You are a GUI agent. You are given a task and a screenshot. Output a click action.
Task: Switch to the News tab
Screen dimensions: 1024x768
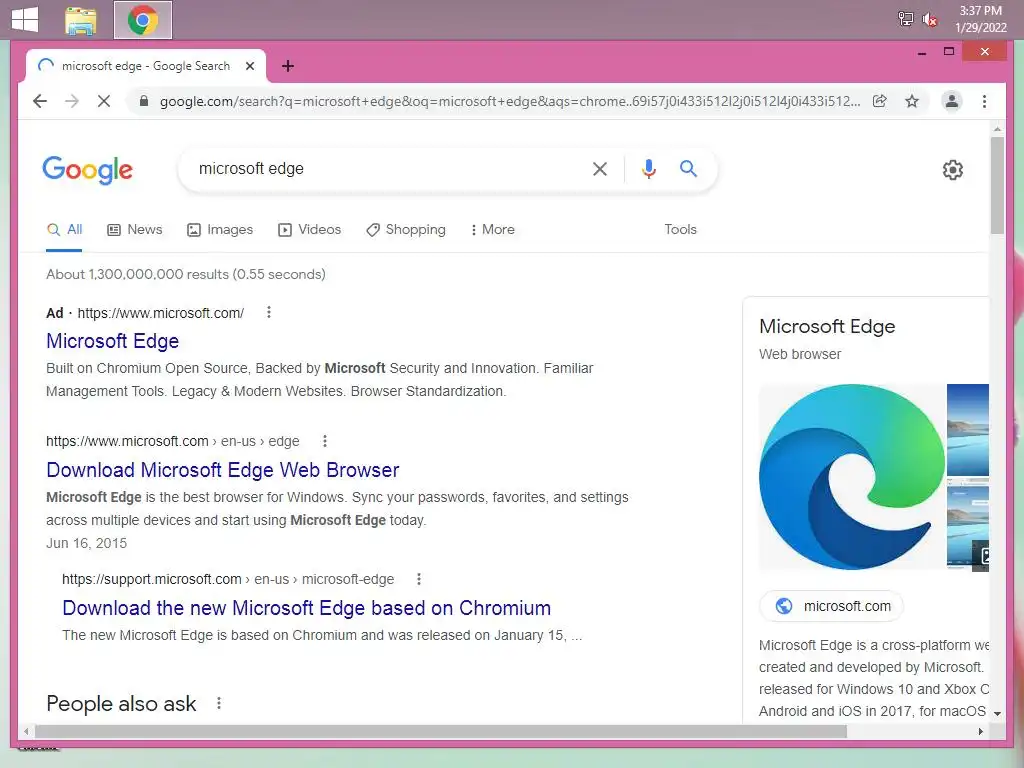(135, 229)
